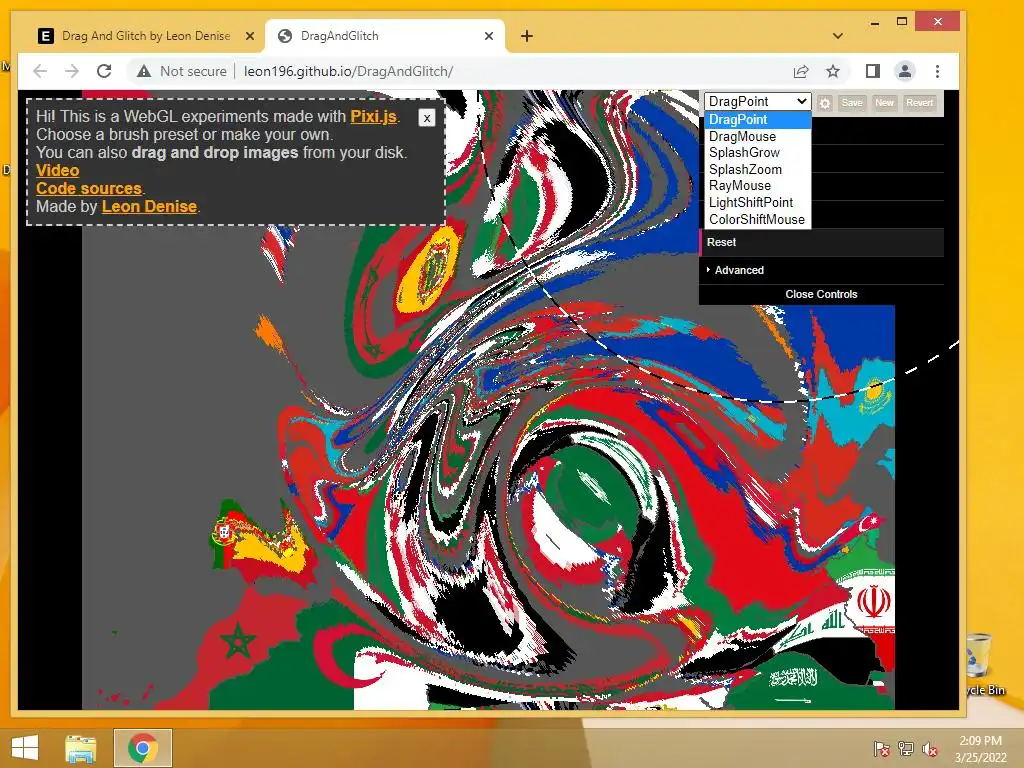Choose SplashZoom preset
1024x768 pixels.
pos(757,170)
